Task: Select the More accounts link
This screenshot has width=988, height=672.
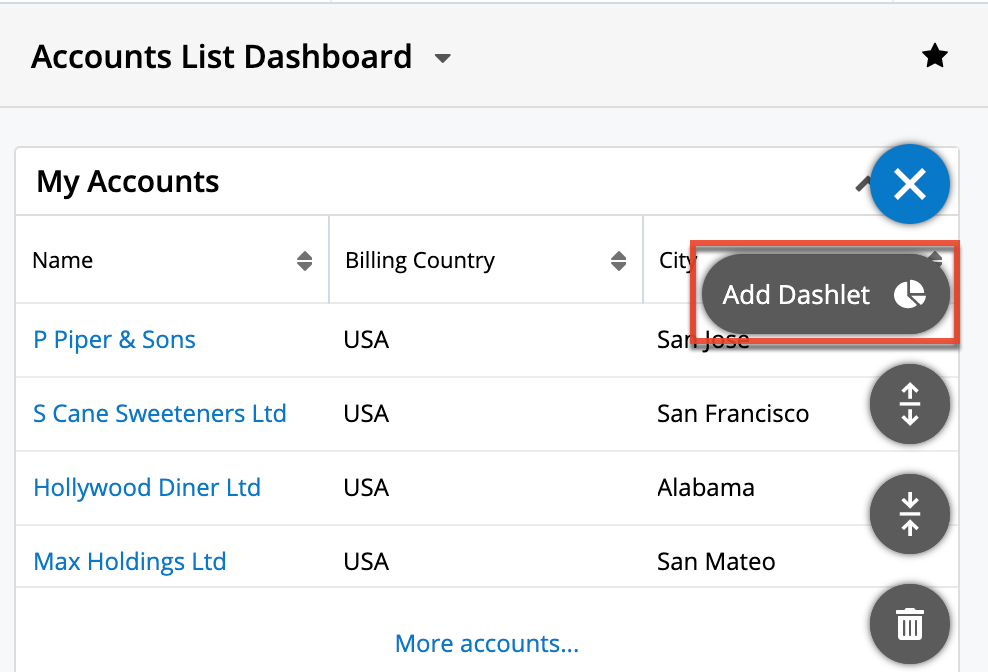Action: point(487,643)
